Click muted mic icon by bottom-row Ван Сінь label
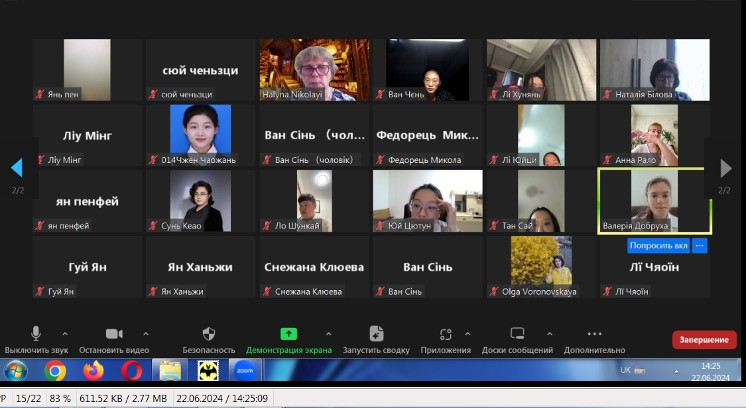 coord(380,291)
